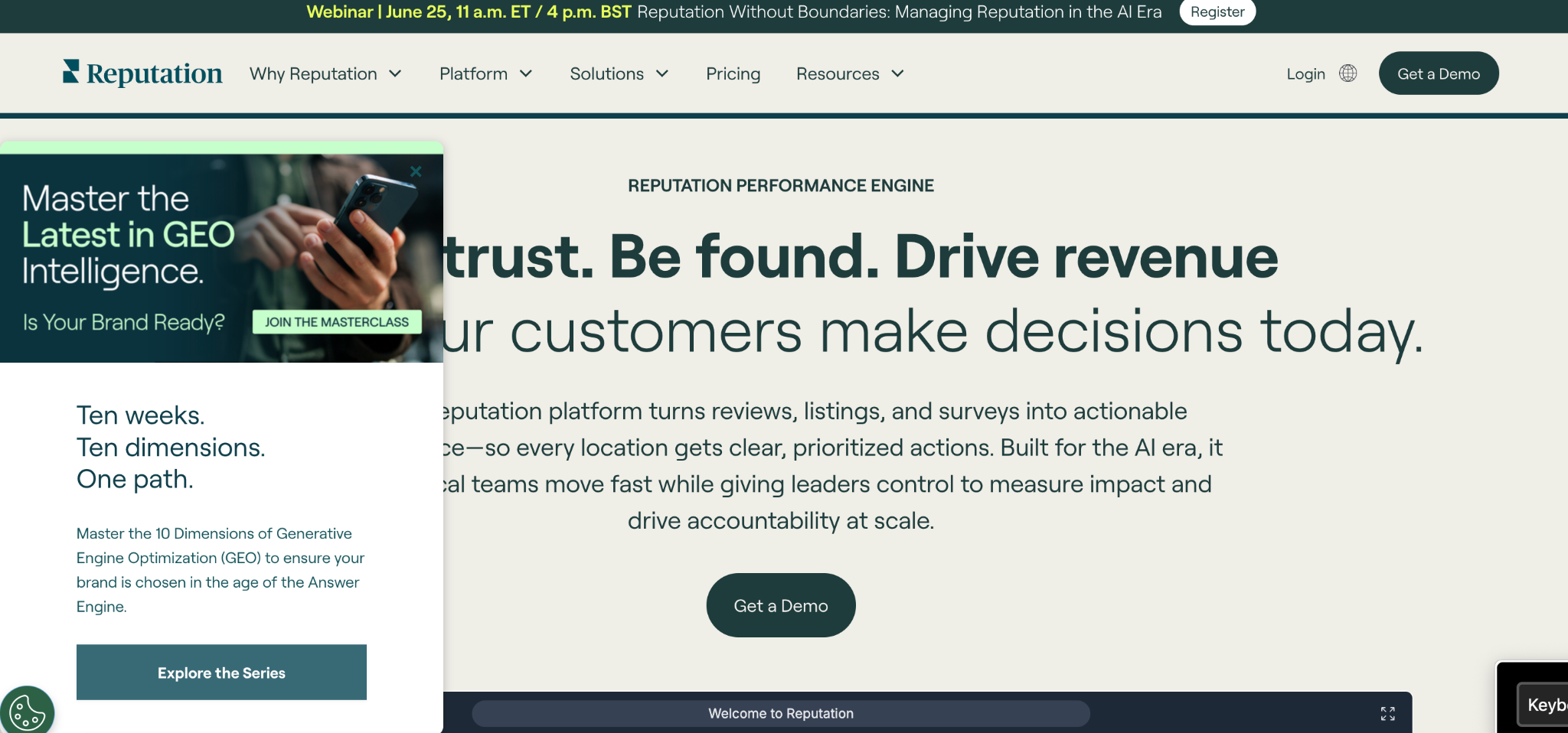
Task: Click 'Is Your Brand Ready?' text
Action: click(124, 322)
